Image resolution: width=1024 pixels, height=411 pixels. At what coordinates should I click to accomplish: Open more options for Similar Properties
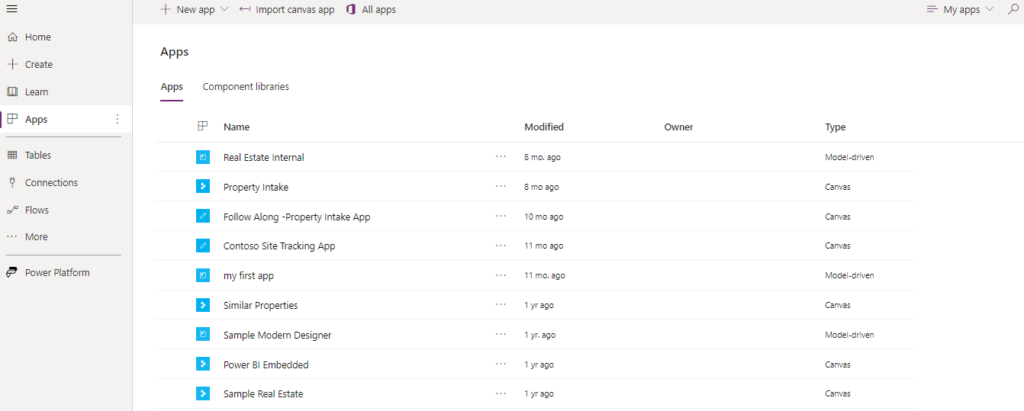click(501, 304)
